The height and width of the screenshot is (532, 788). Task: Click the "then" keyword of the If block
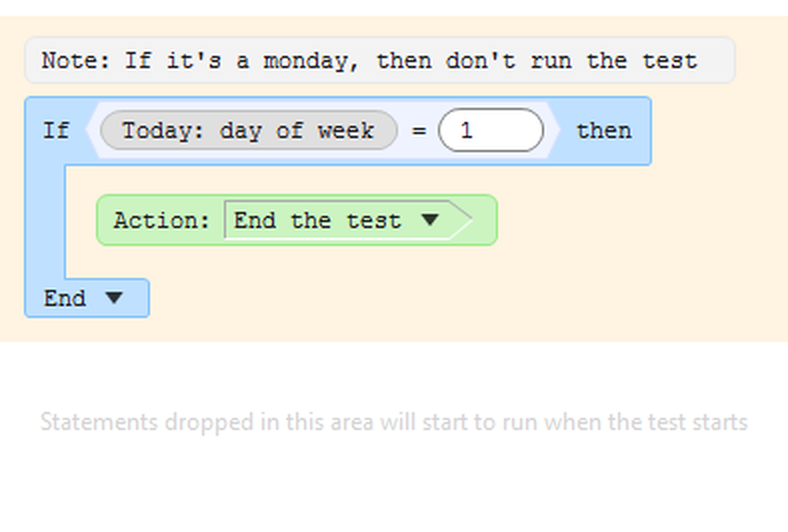click(603, 131)
